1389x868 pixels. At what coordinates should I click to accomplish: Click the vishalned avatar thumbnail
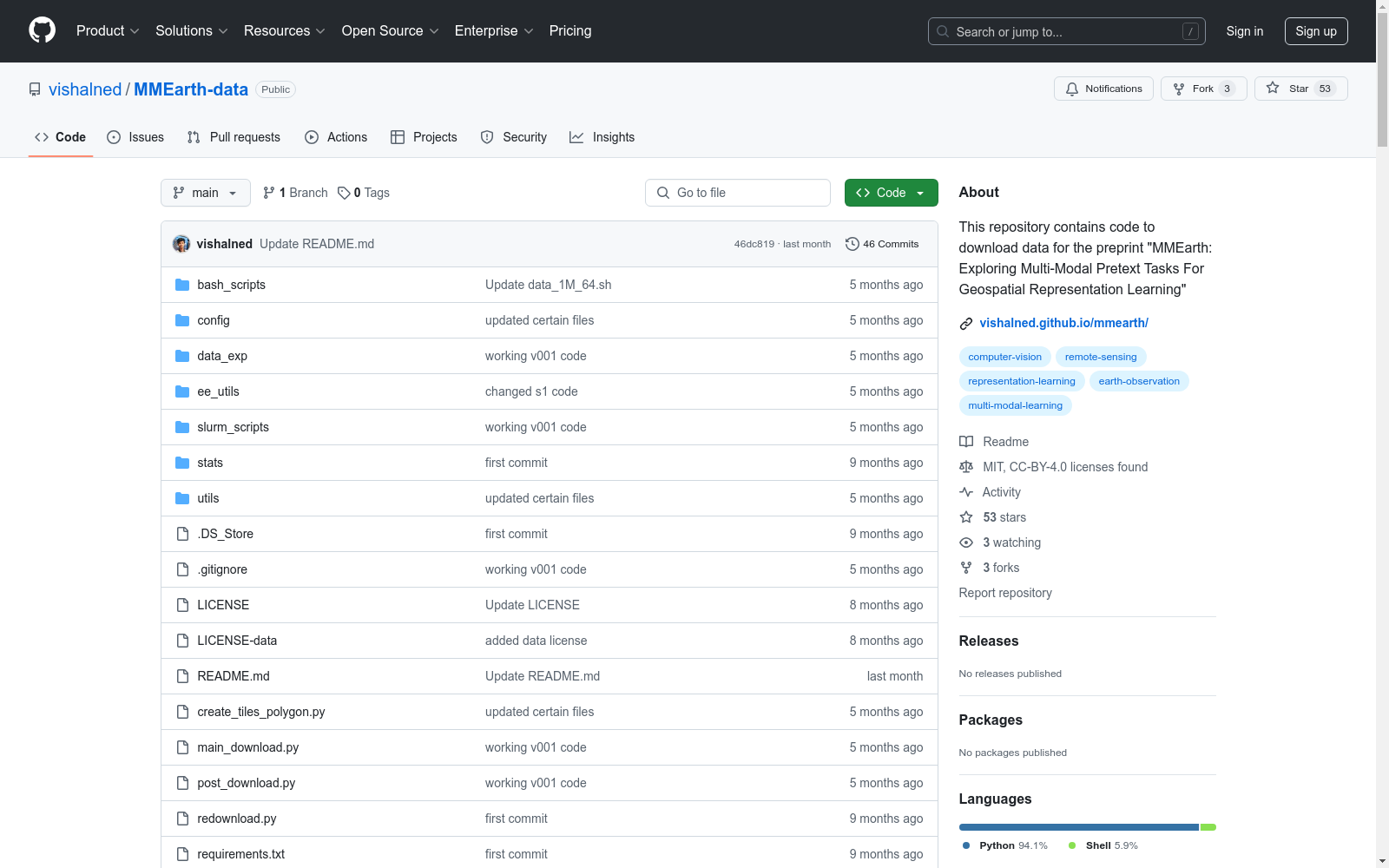click(x=181, y=244)
